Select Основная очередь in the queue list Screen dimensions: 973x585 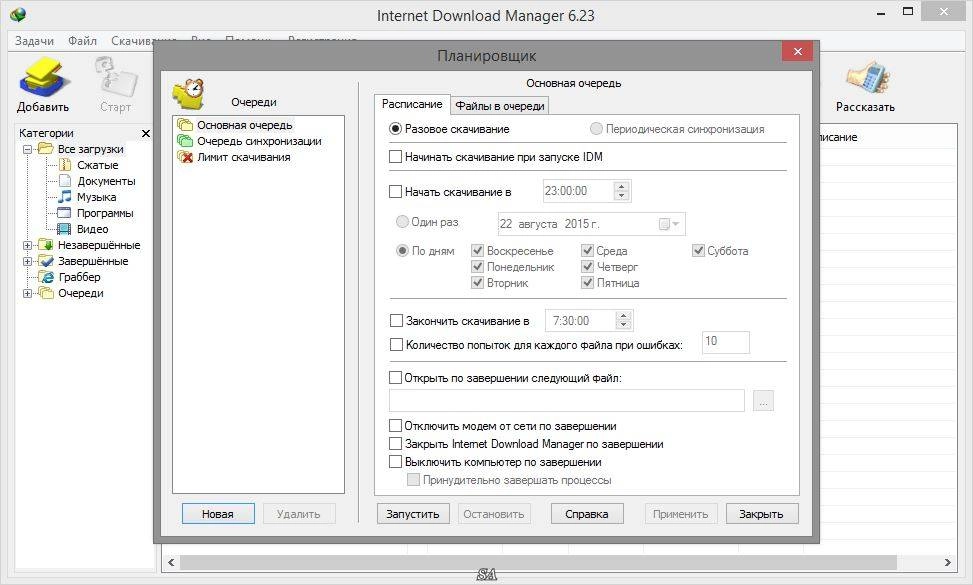pos(244,125)
